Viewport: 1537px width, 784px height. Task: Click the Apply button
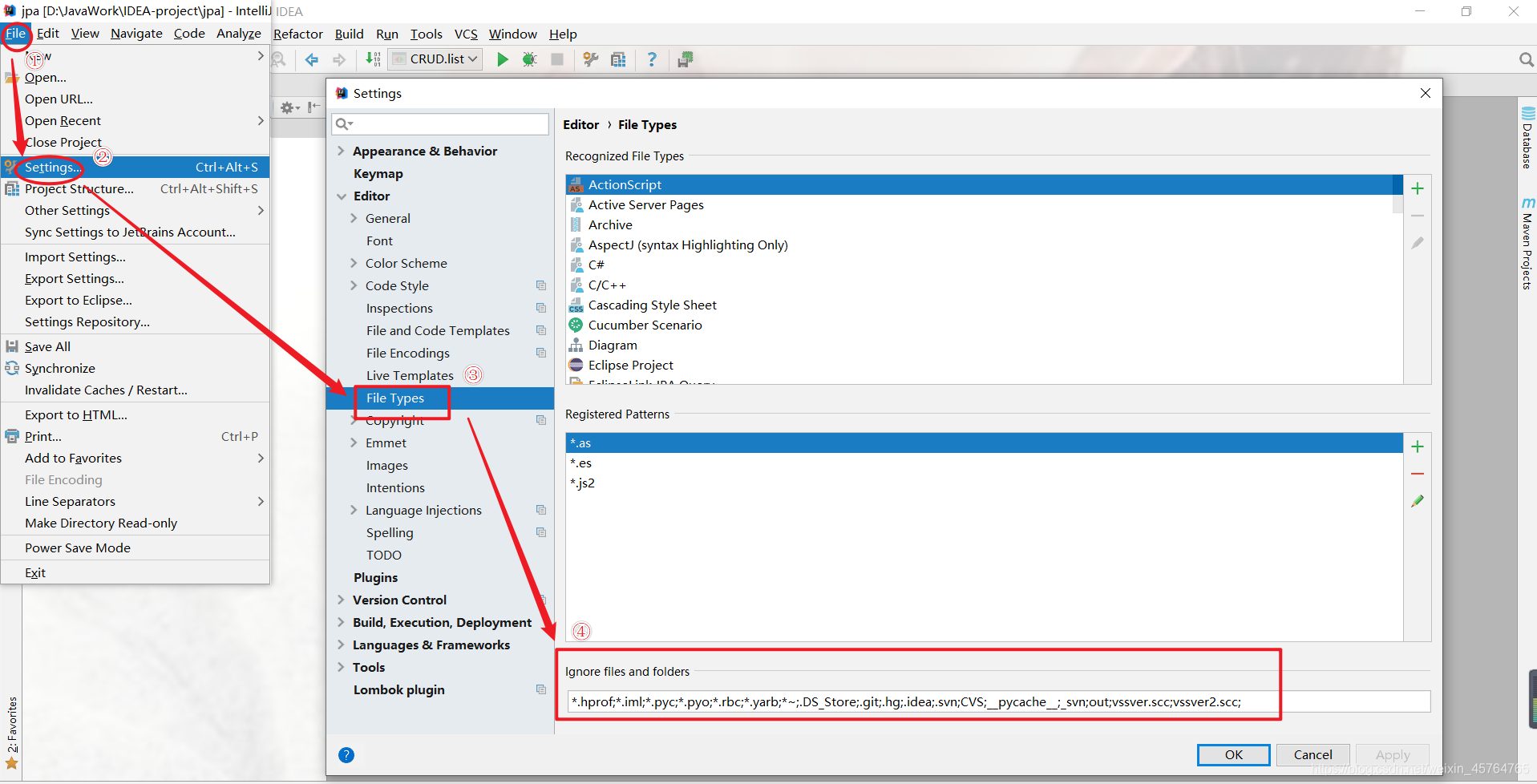(x=1393, y=754)
